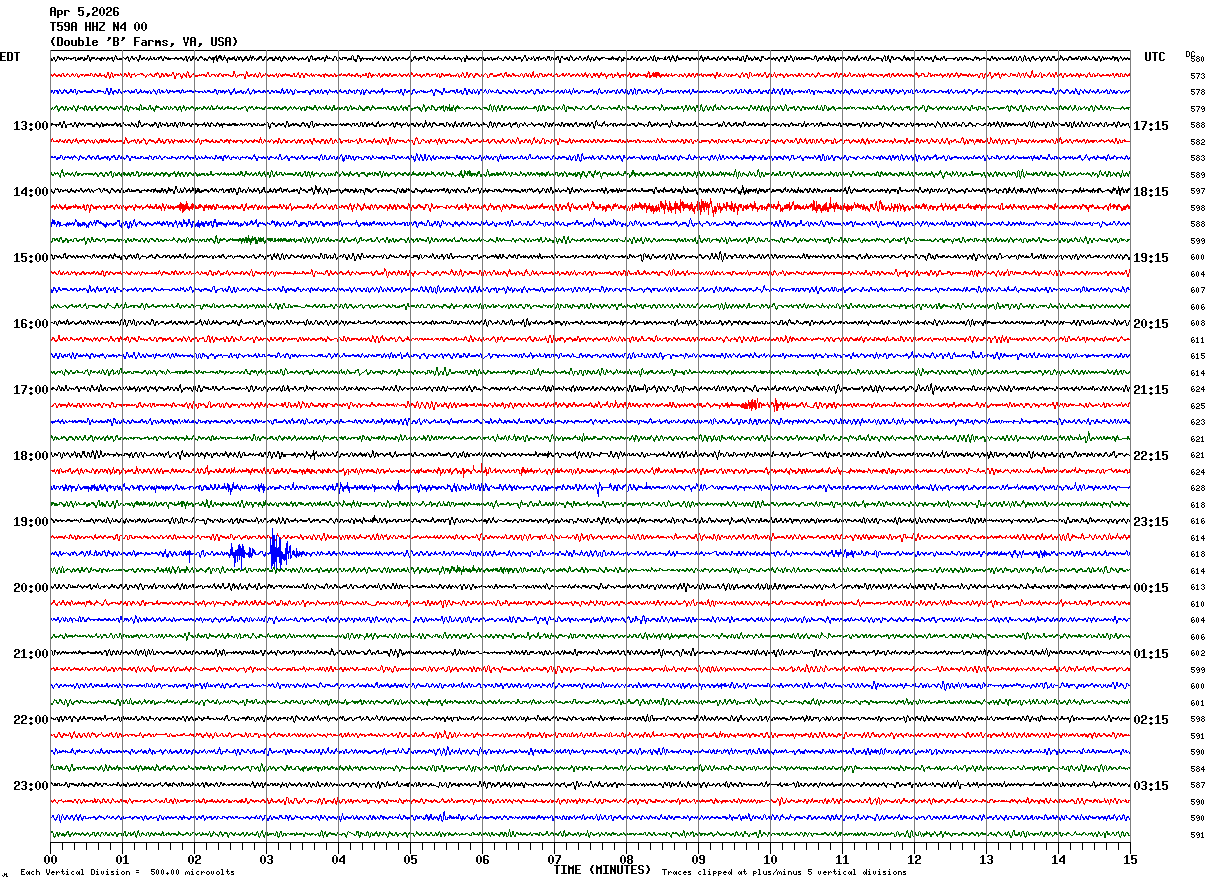1210x886 pixels.
Task: Click the DC offset value 584
Action: (x=1197, y=769)
